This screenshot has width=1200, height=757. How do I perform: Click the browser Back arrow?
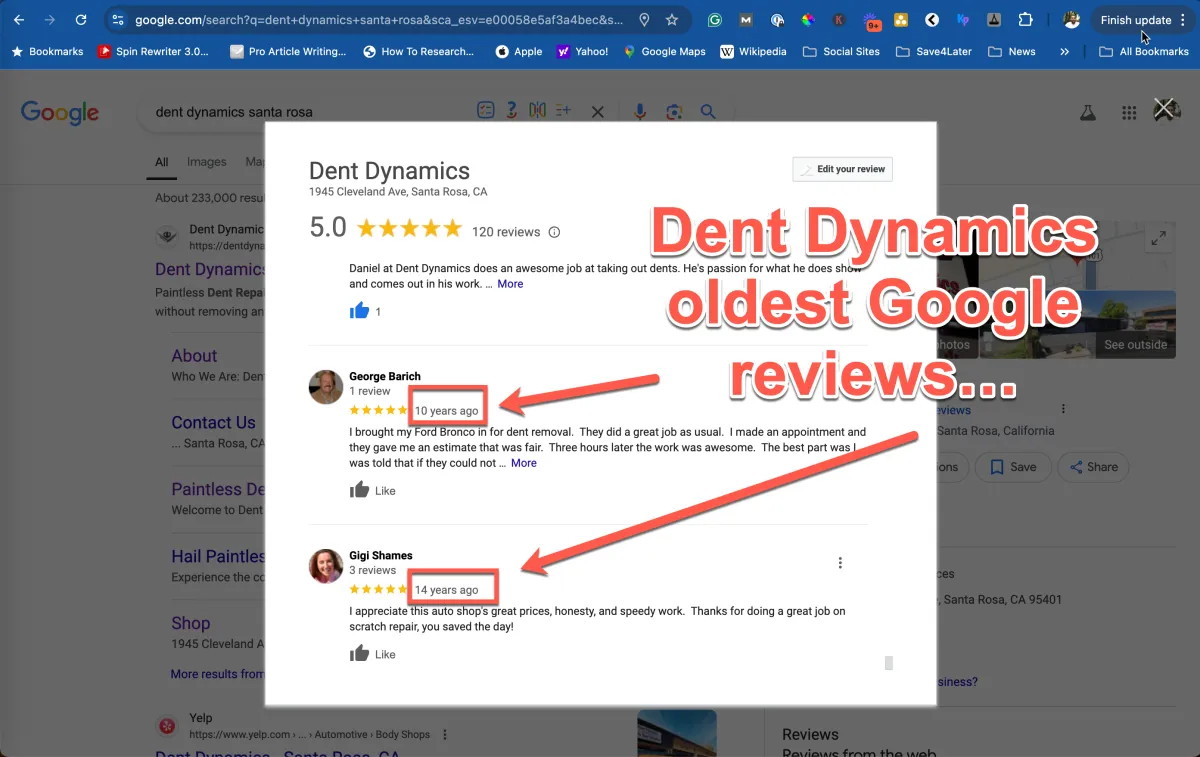(x=19, y=20)
